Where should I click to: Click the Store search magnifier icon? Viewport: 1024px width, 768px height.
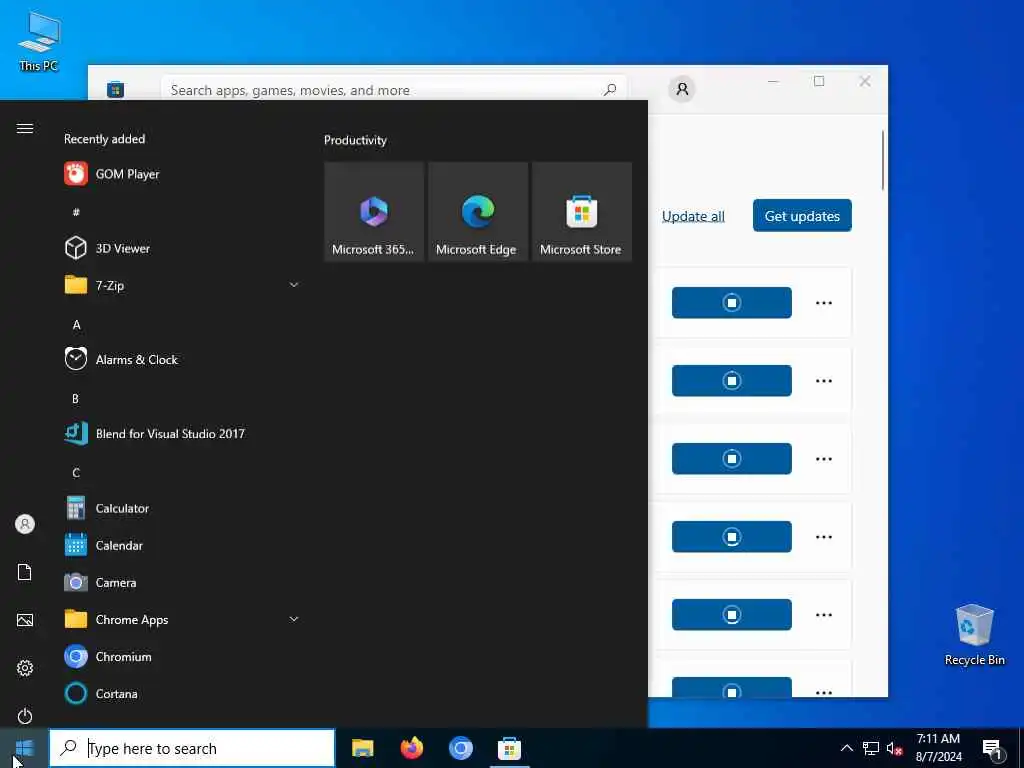click(610, 89)
